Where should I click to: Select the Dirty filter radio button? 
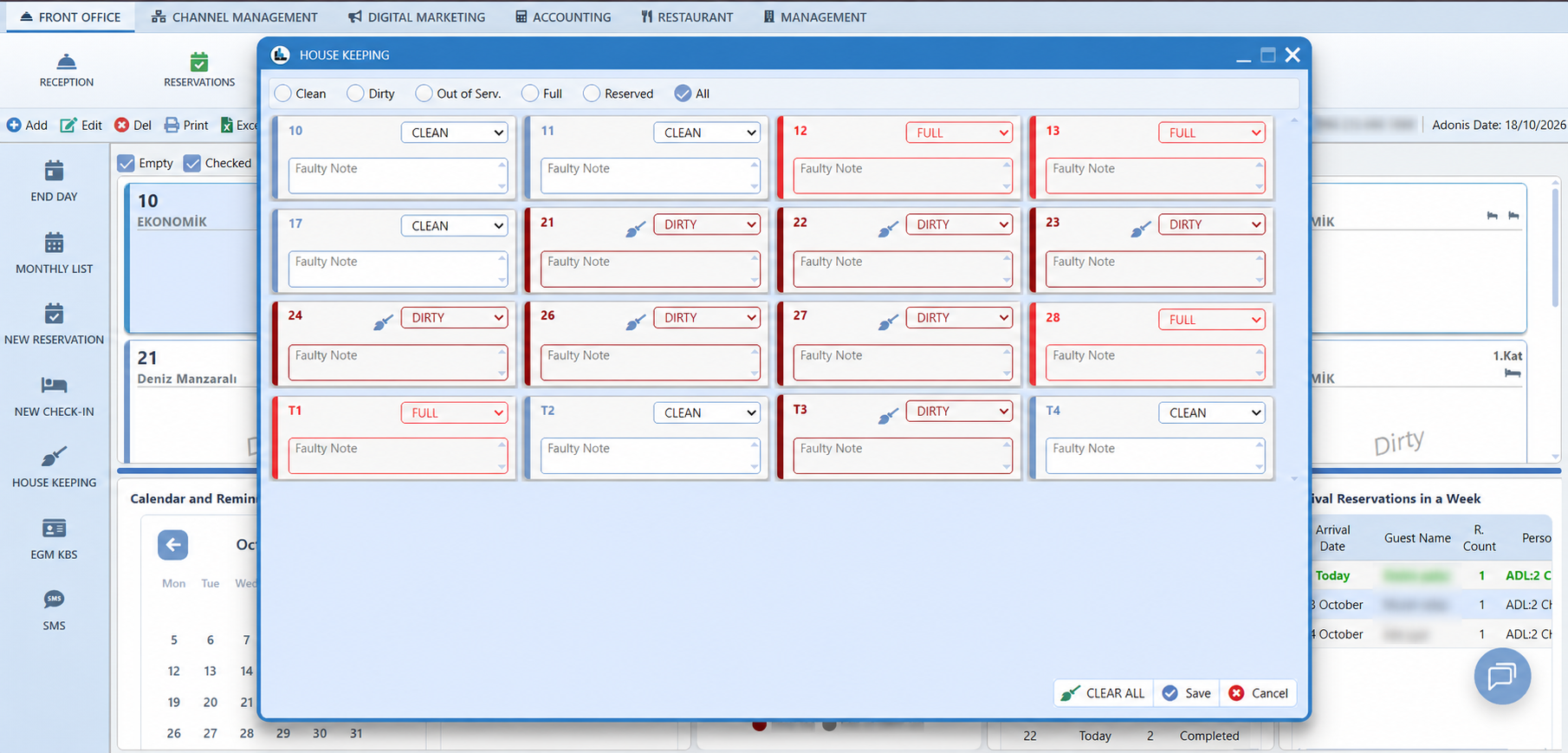tap(355, 94)
